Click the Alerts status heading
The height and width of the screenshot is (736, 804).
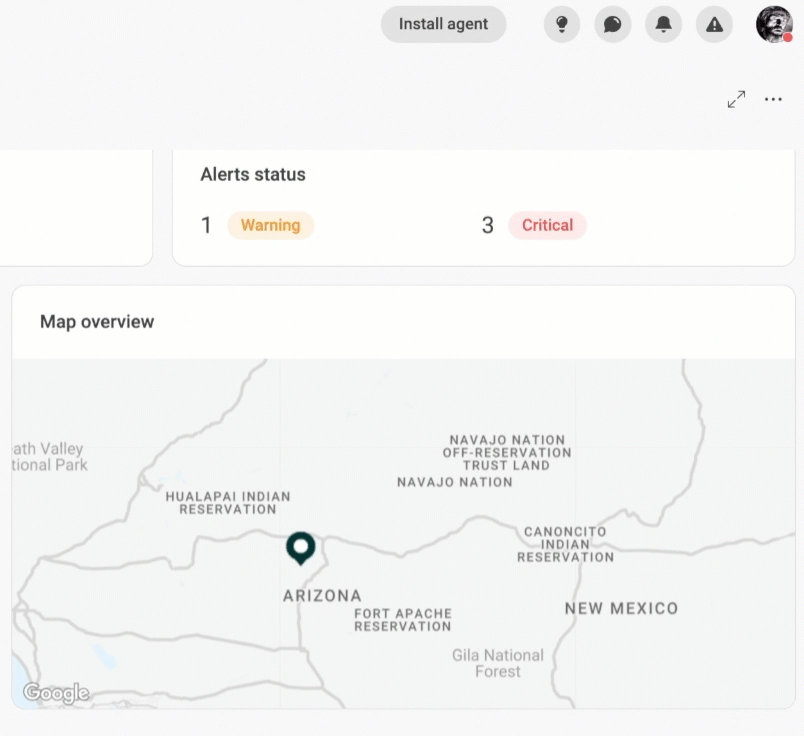pyautogui.click(x=253, y=174)
